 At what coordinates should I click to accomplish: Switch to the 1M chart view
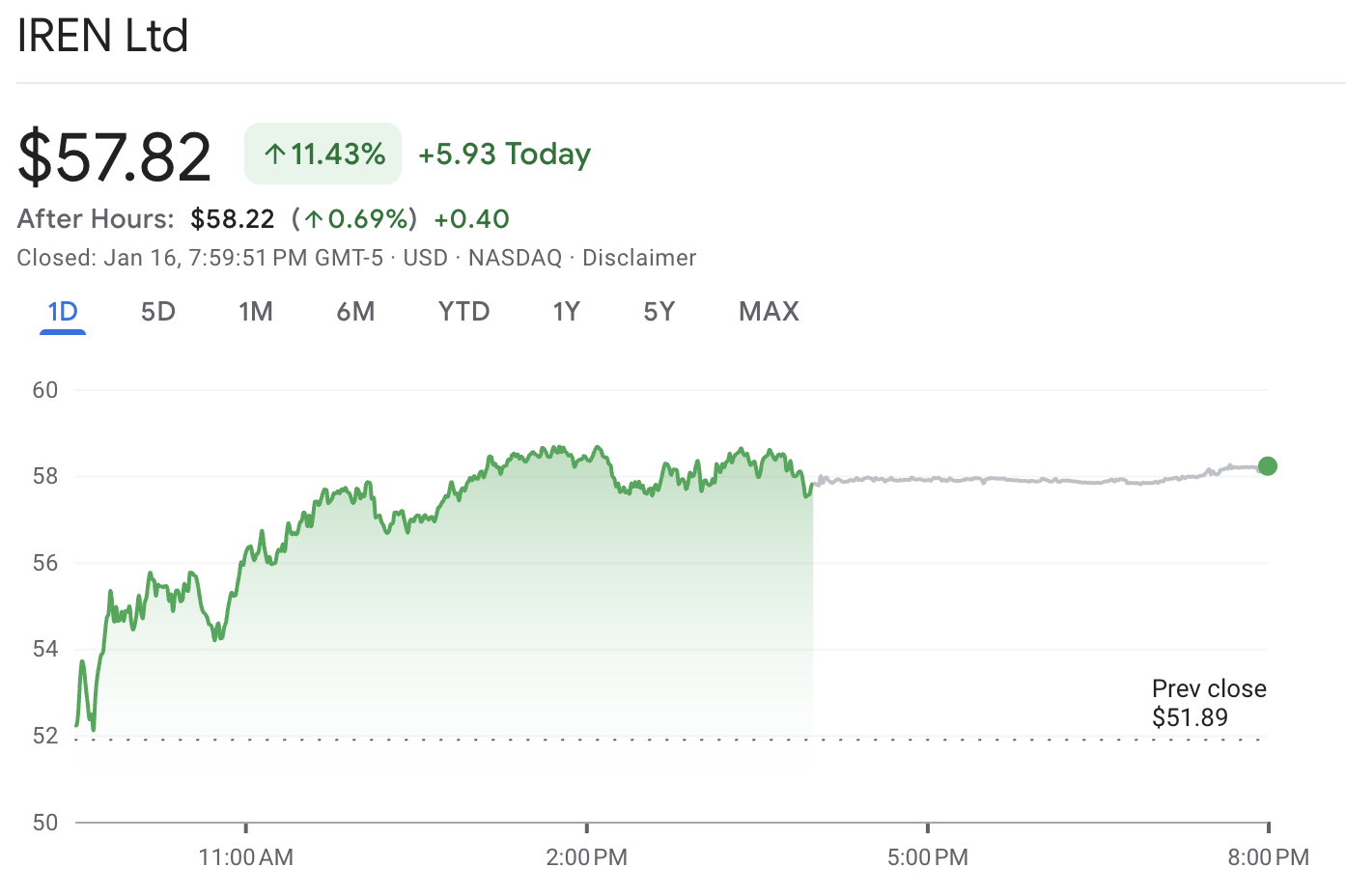coord(256,311)
